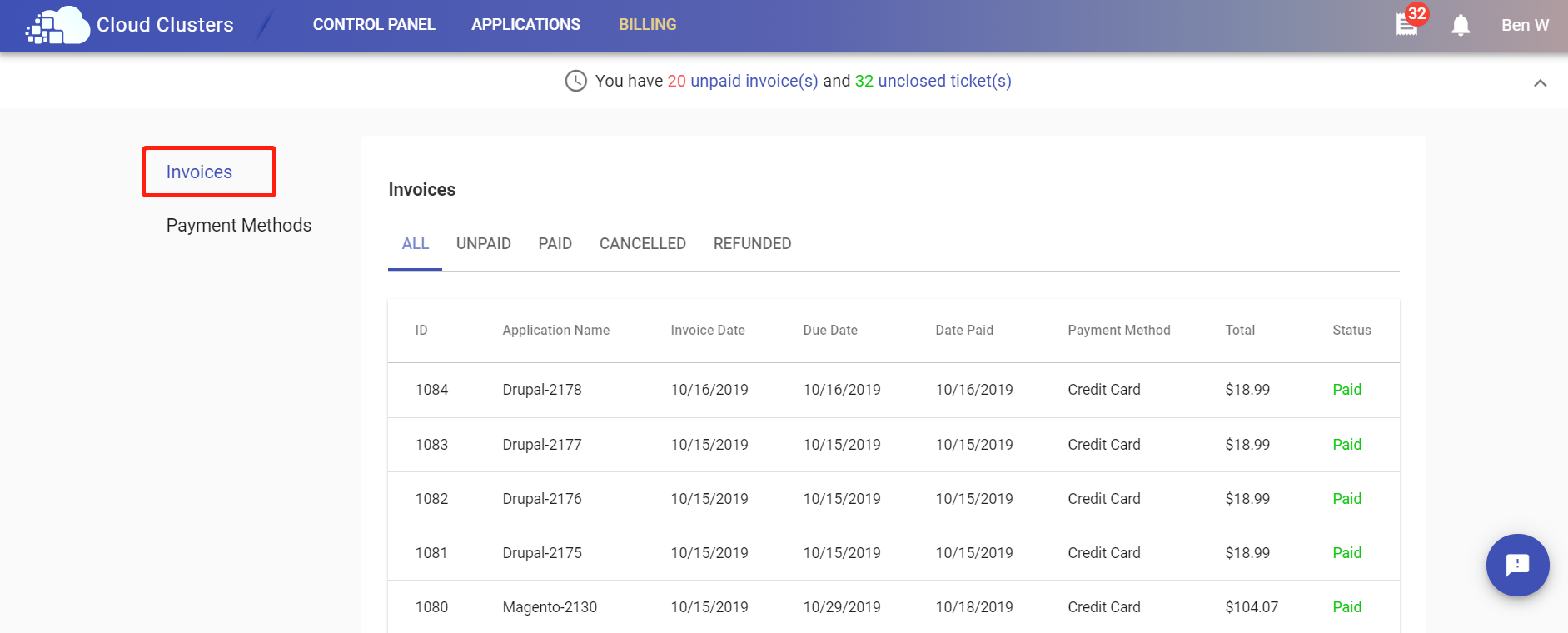The height and width of the screenshot is (633, 1568).
Task: Click the $104.07 total amount
Action: tap(1252, 607)
